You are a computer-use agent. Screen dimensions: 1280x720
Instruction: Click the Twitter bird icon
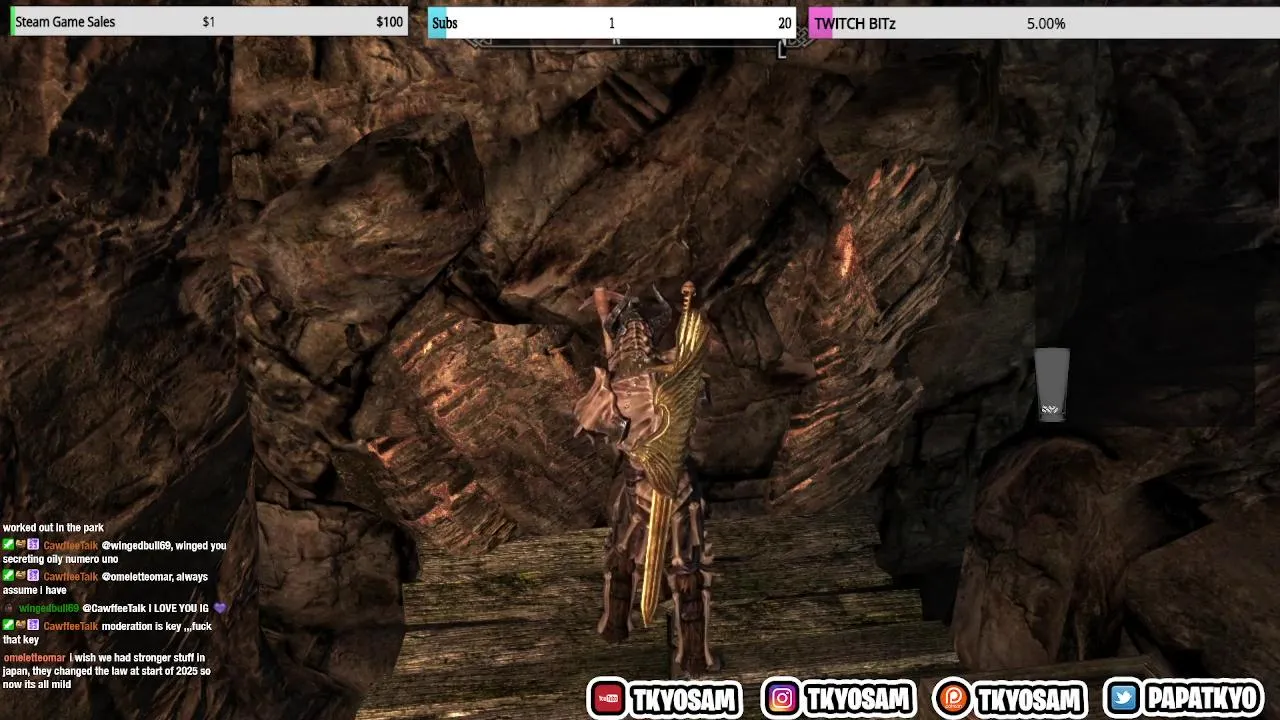pos(1123,698)
